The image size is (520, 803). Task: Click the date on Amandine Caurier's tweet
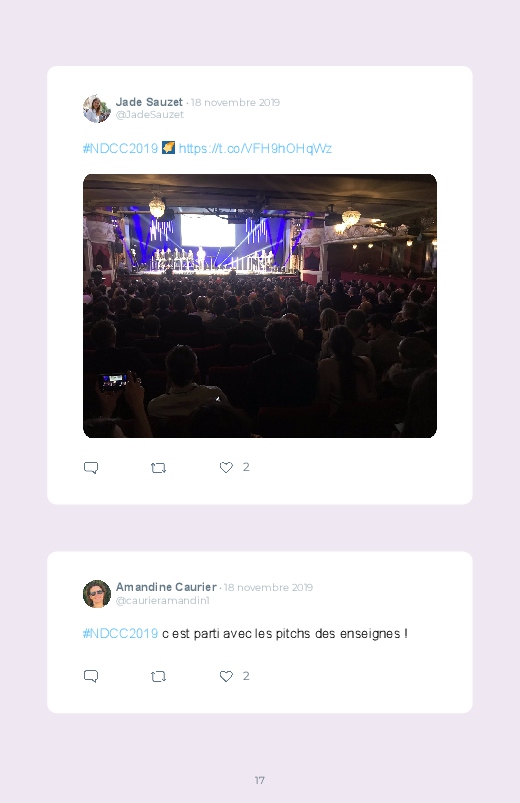coord(268,587)
